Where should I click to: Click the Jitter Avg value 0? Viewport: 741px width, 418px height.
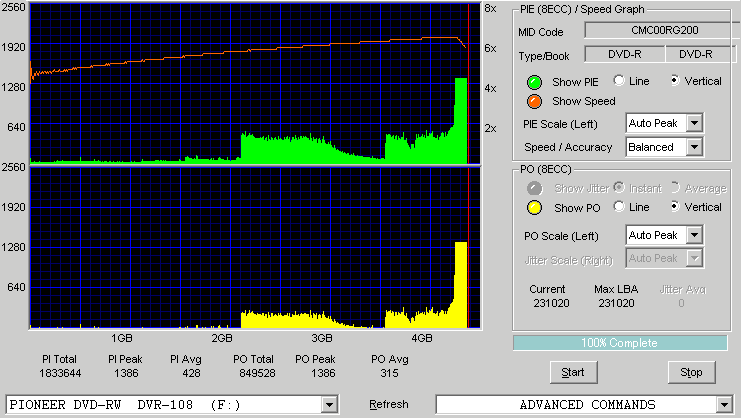tap(681, 303)
